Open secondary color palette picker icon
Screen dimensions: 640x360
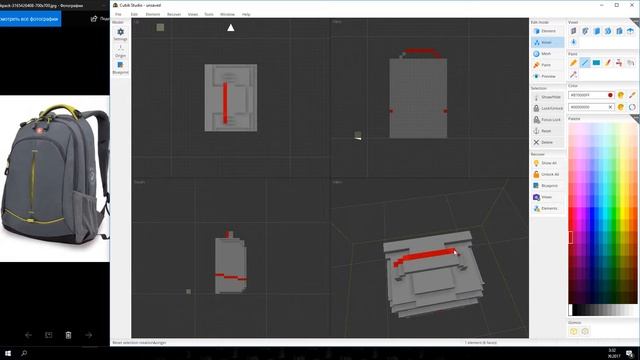tap(620, 107)
